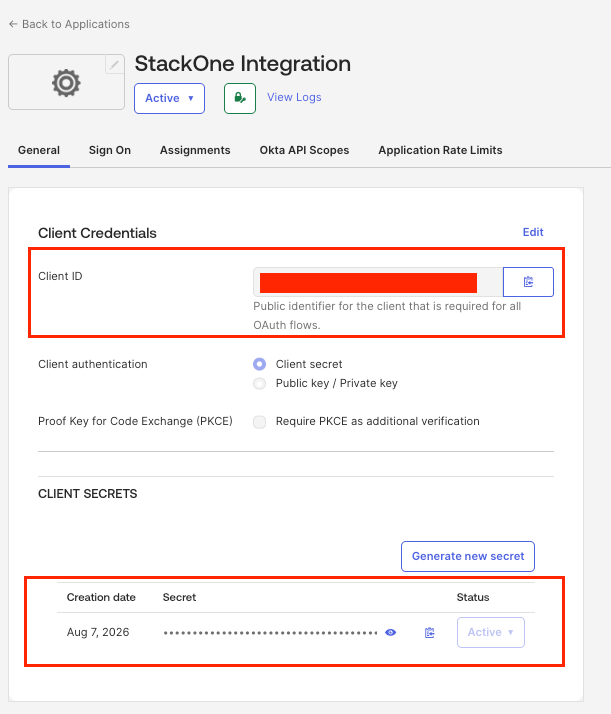Click the Client Credentials heading
This screenshot has height=714, width=611.
click(97, 233)
